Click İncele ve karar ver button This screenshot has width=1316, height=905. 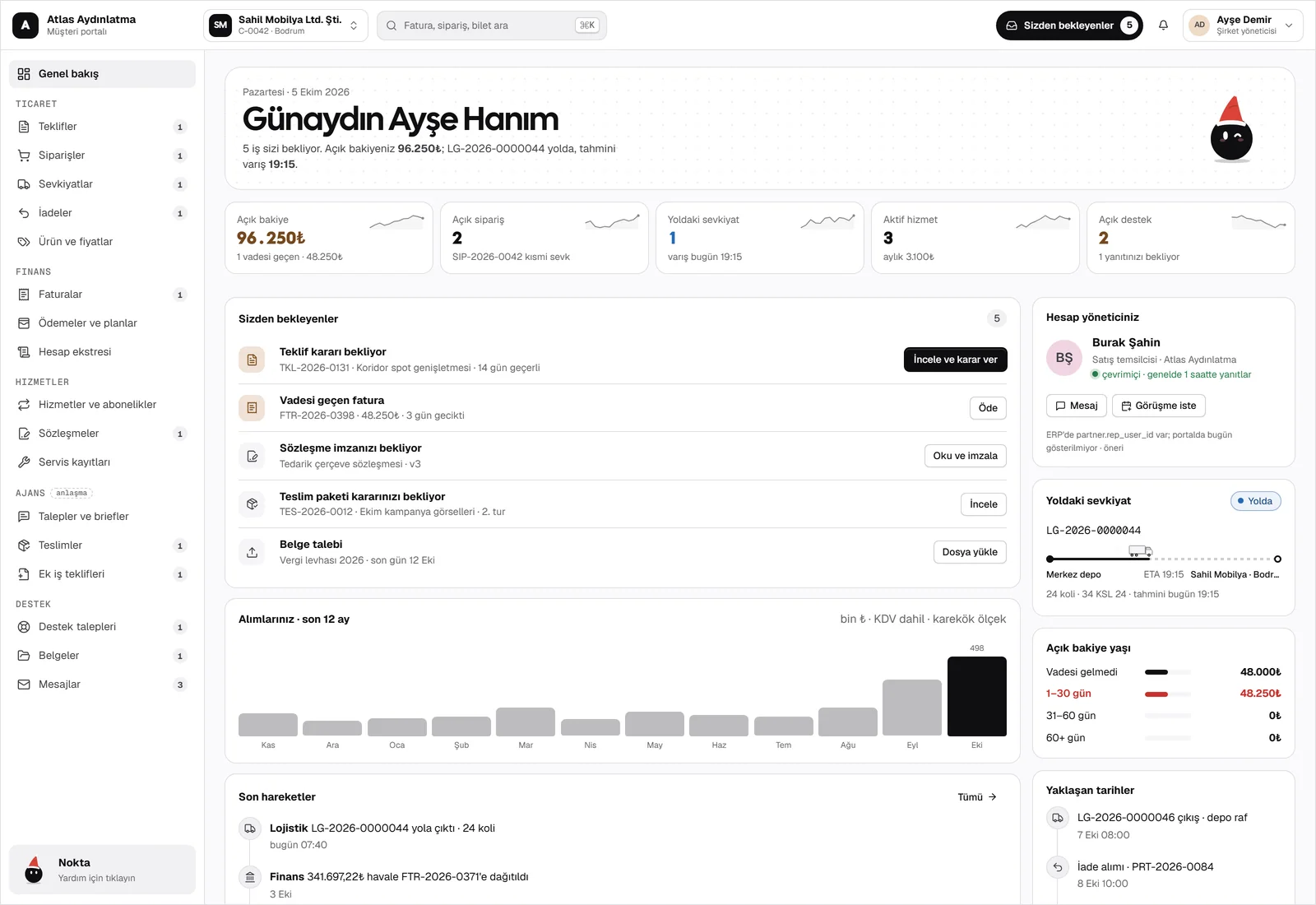tap(955, 360)
